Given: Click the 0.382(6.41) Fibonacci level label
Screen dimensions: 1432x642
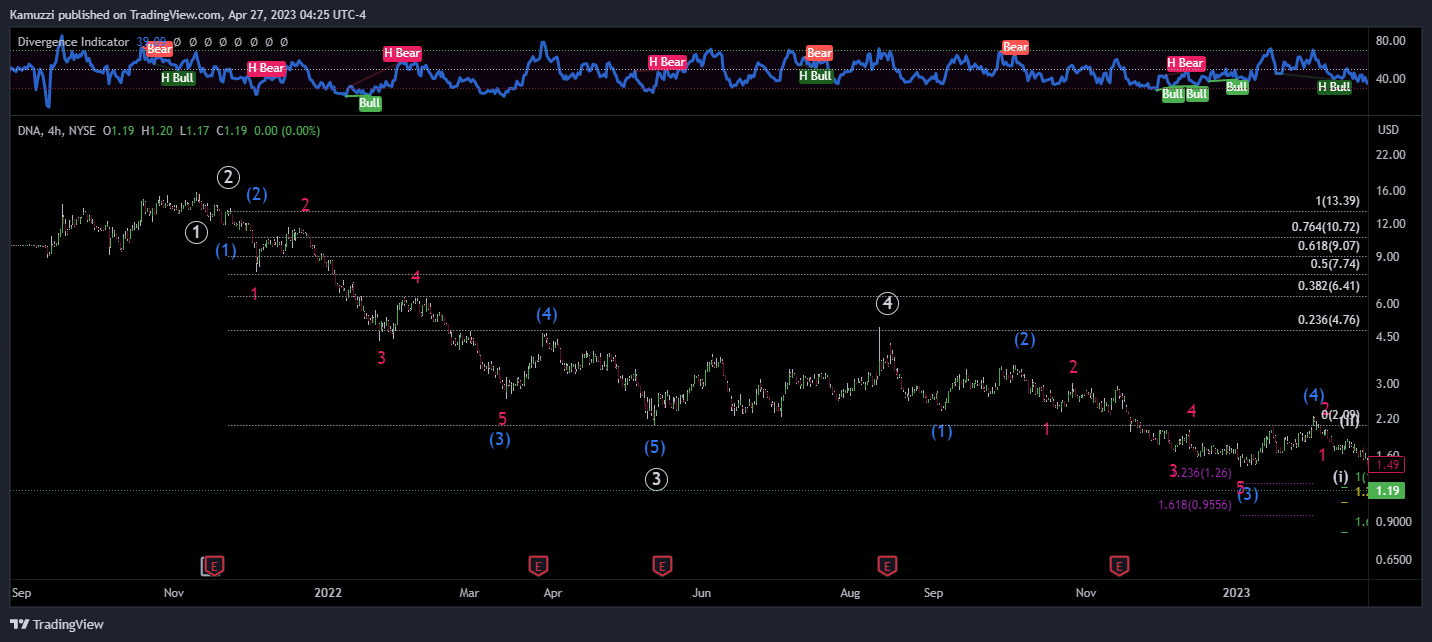Looking at the screenshot, I should click(1329, 286).
